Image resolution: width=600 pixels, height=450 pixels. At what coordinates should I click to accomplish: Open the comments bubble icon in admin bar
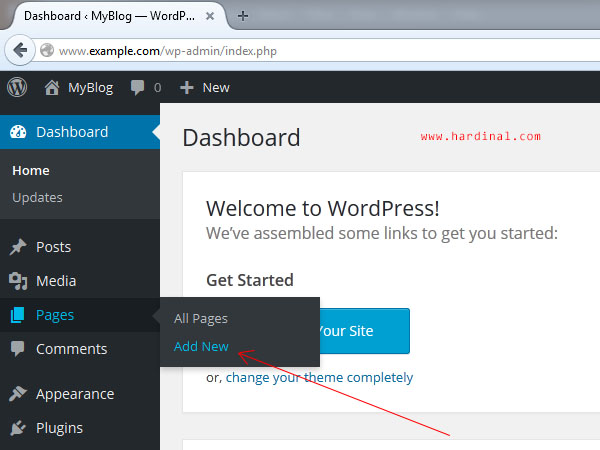pos(137,88)
